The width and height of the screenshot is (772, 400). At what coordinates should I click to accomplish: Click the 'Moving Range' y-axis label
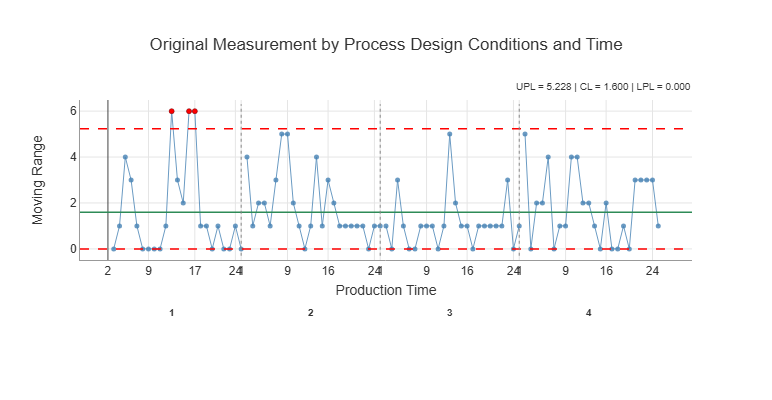(38, 180)
